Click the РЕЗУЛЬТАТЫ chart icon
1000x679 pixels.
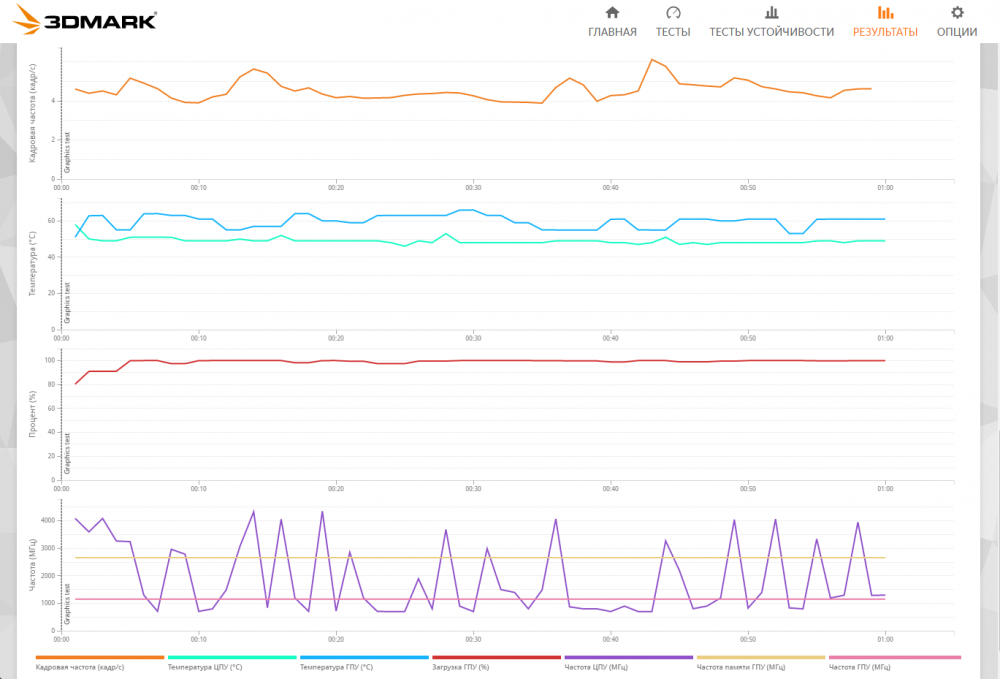(x=885, y=13)
